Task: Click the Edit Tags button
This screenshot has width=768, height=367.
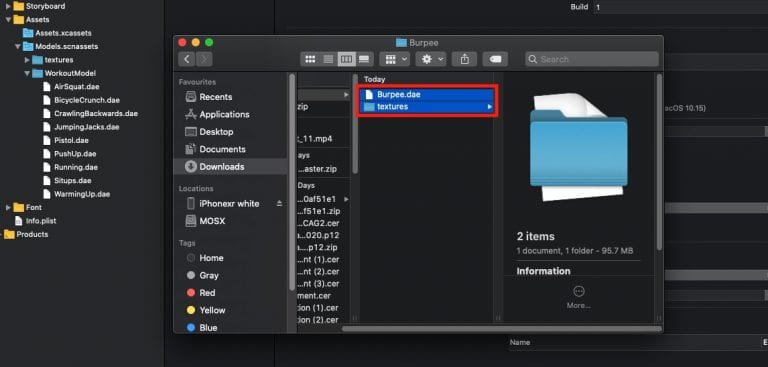Action: 495,59
